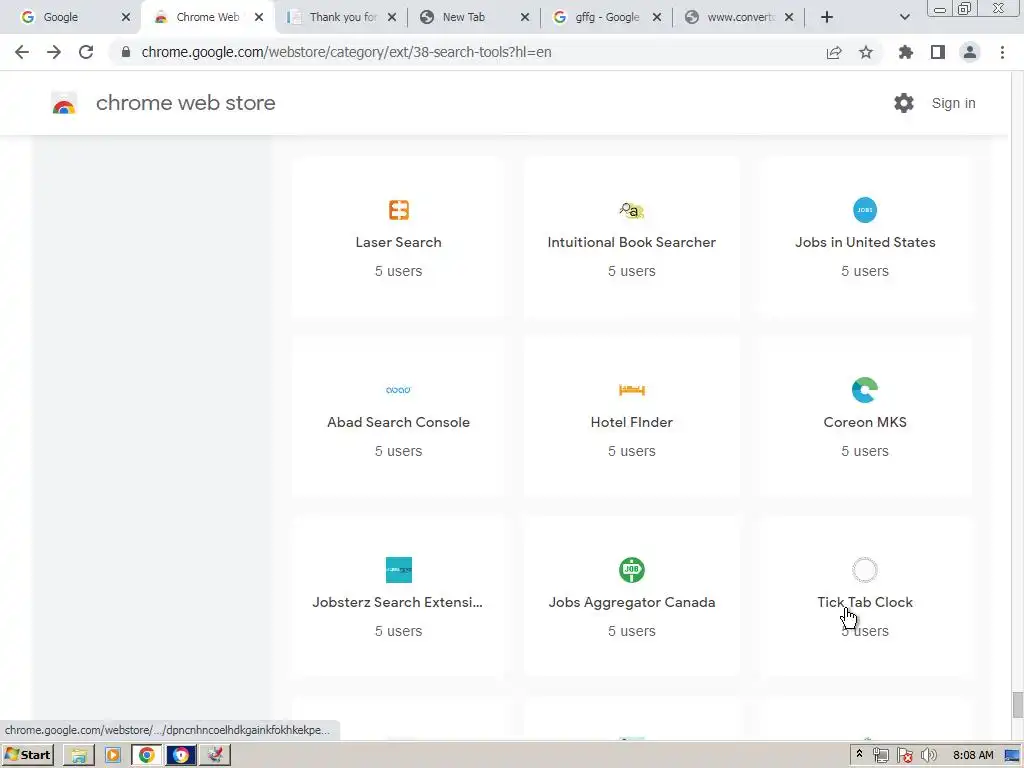Image resolution: width=1024 pixels, height=768 pixels.
Task: Open the Windows Start button
Action: pyautogui.click(x=27, y=755)
